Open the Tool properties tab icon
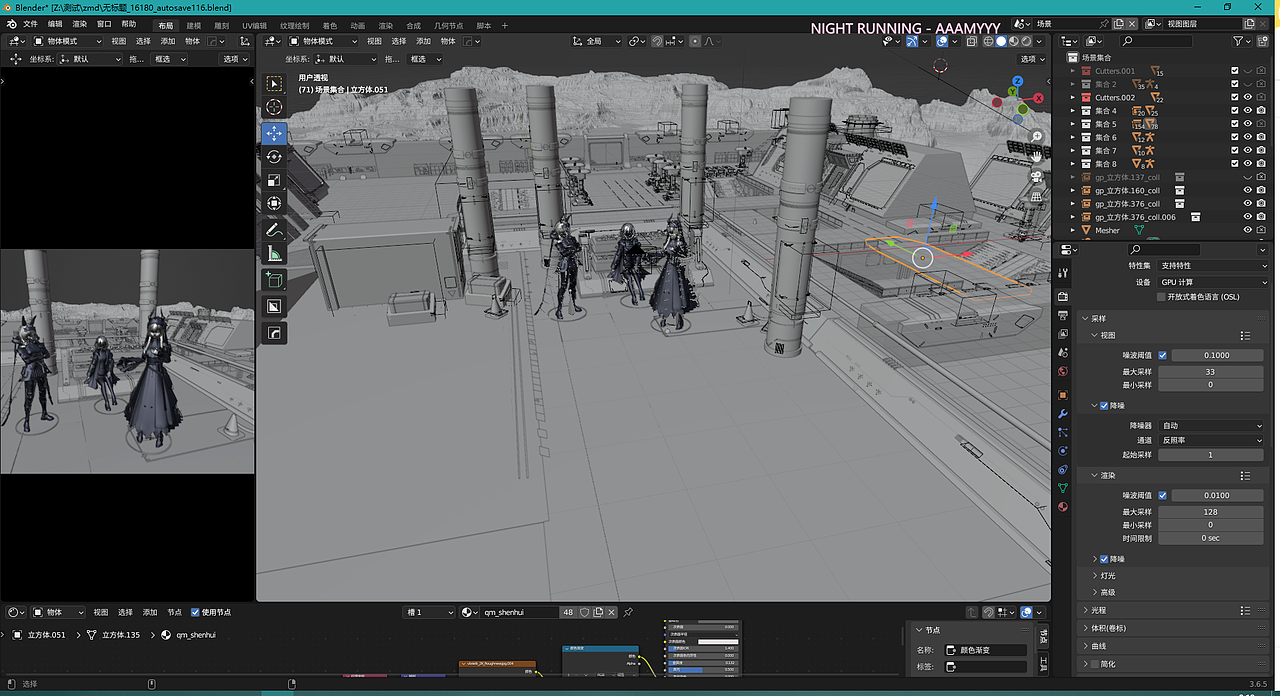Viewport: 1280px width, 696px height. pos(1063,273)
